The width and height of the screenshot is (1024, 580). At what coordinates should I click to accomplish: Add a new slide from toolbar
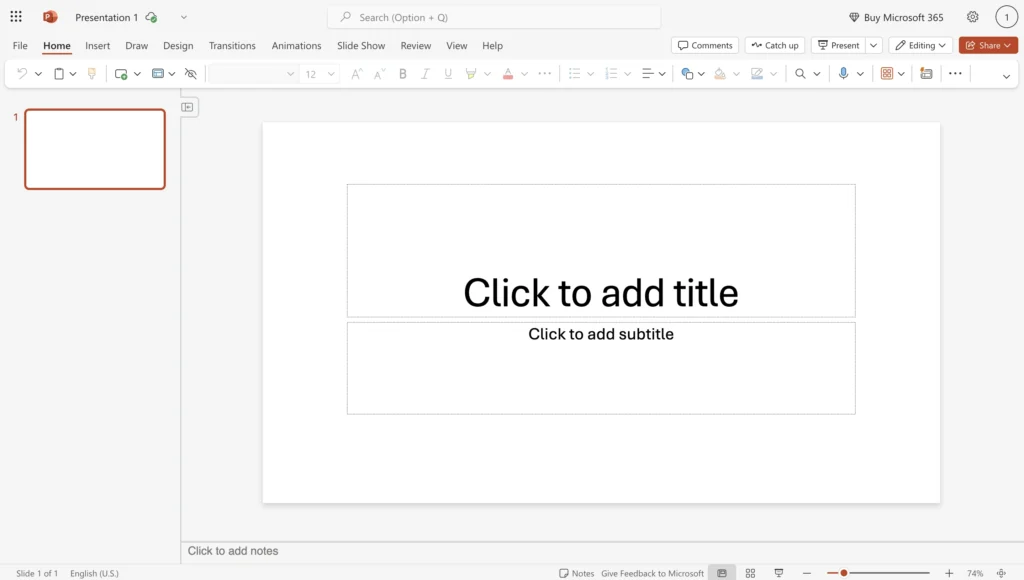click(x=121, y=74)
